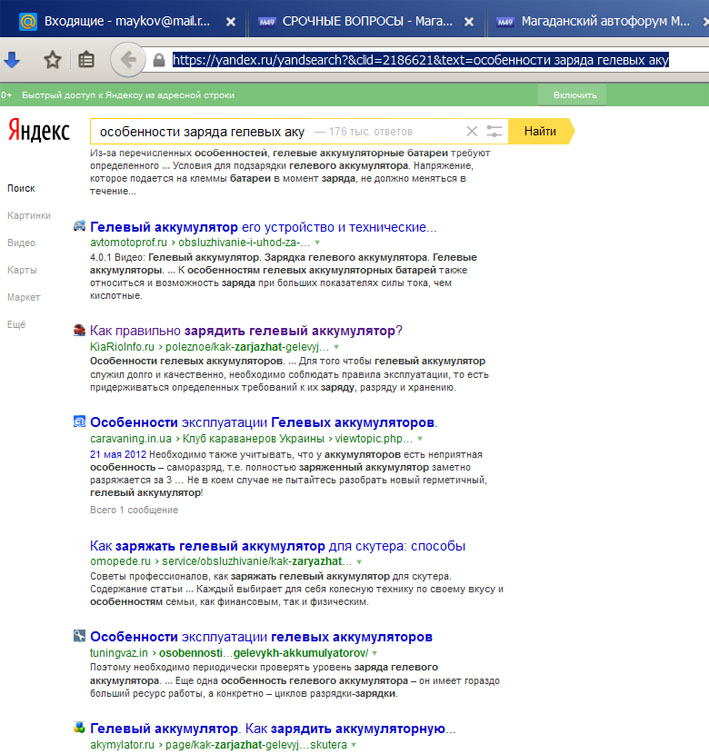Screen dimensions: 709x754
Task: Click the padlock icon in address bar
Action: click(x=159, y=61)
